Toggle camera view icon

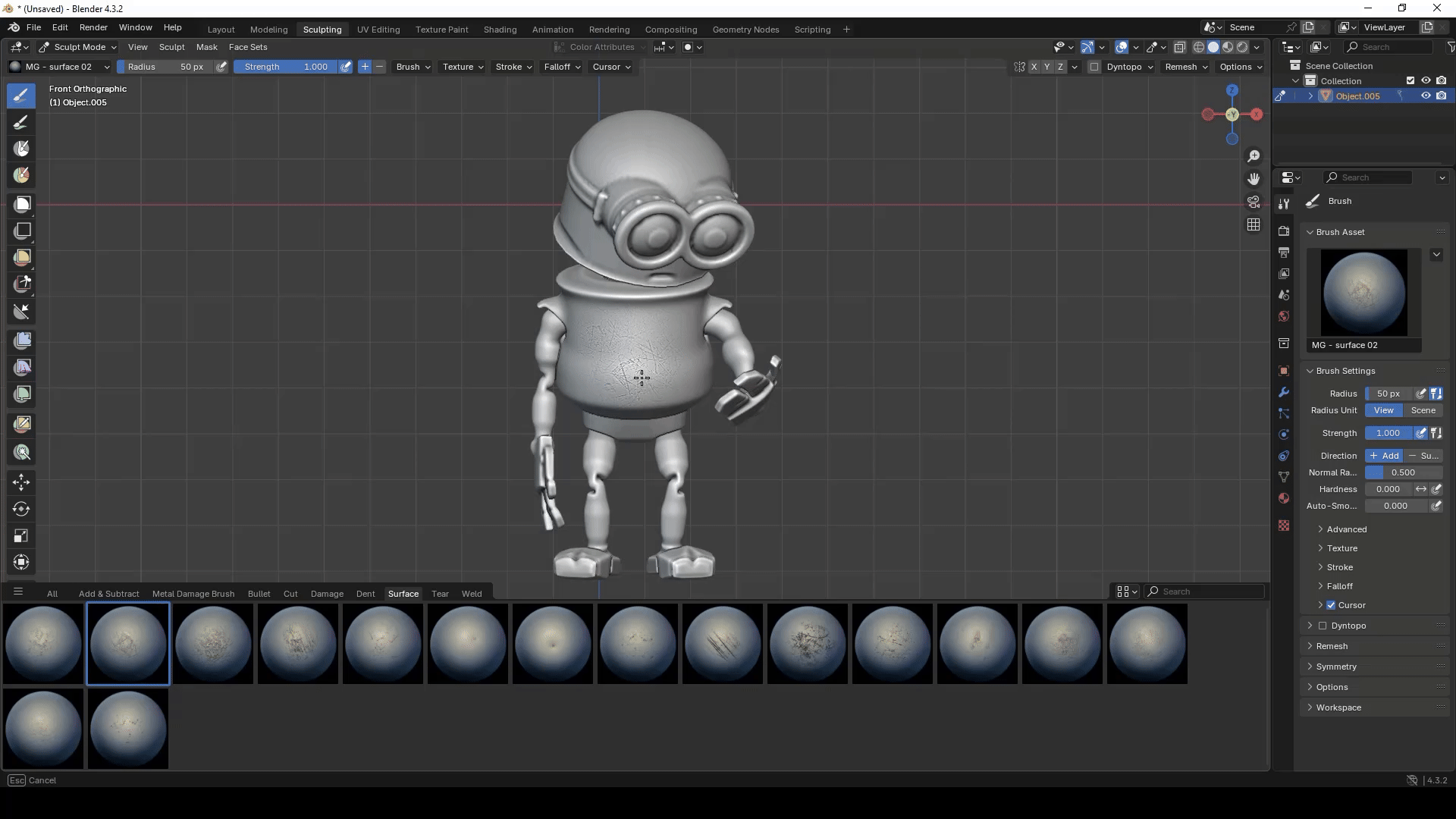point(1254,202)
